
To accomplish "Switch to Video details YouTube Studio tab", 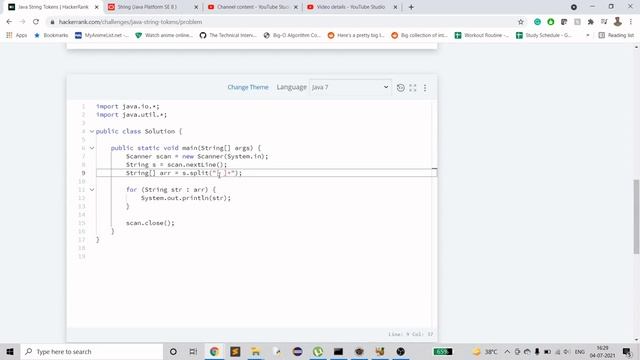I will coord(352,7).
